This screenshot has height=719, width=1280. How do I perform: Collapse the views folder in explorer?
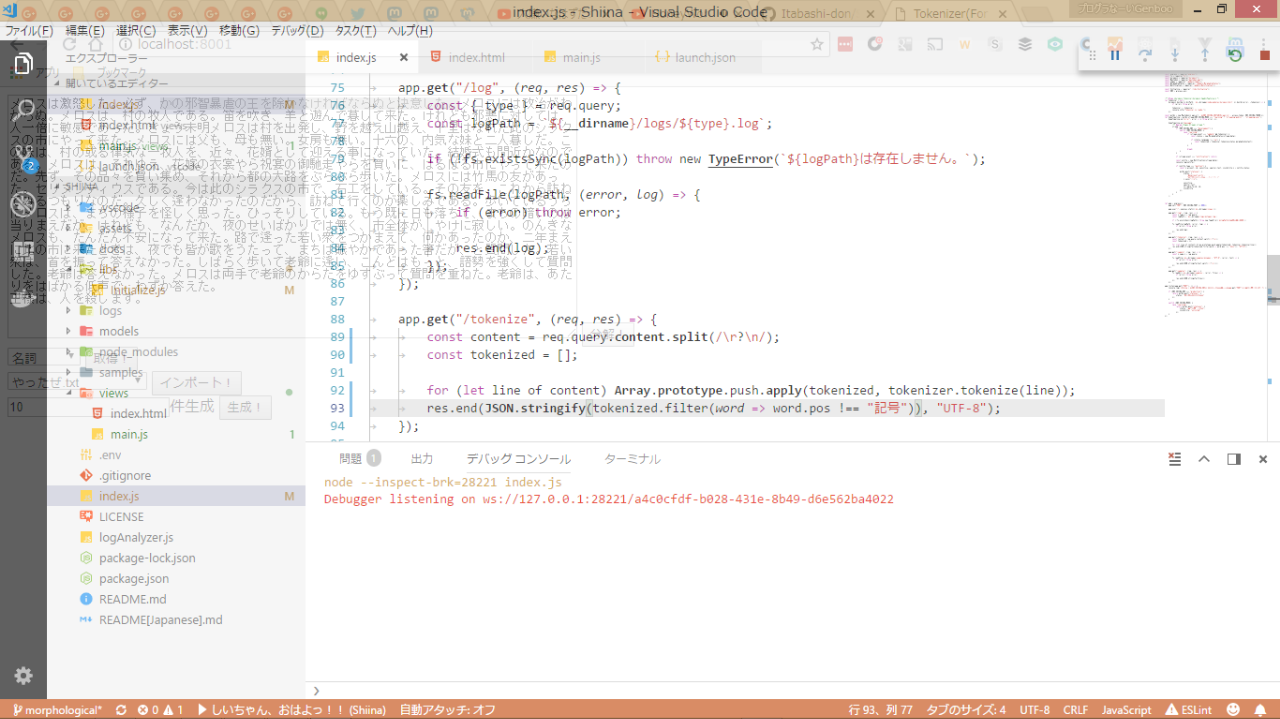[113, 393]
